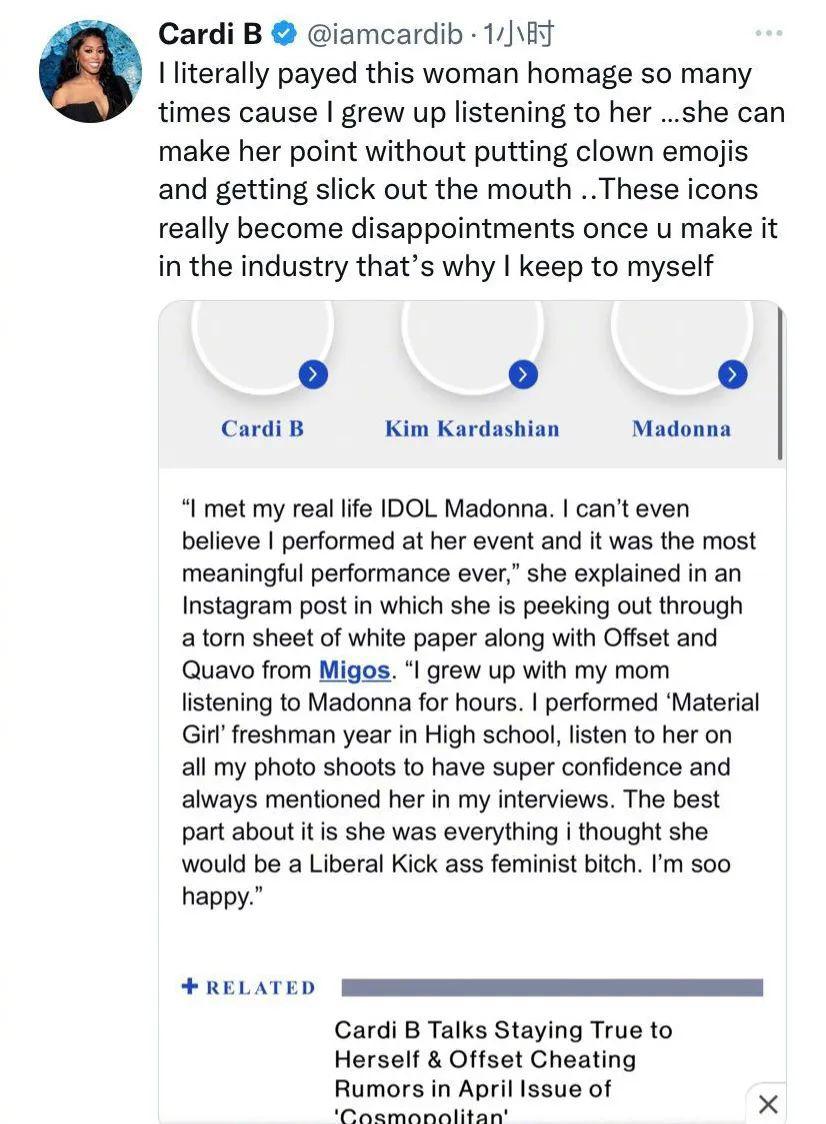Select the Kim Kardashian name link
This screenshot has width=826, height=1124.
point(472,429)
